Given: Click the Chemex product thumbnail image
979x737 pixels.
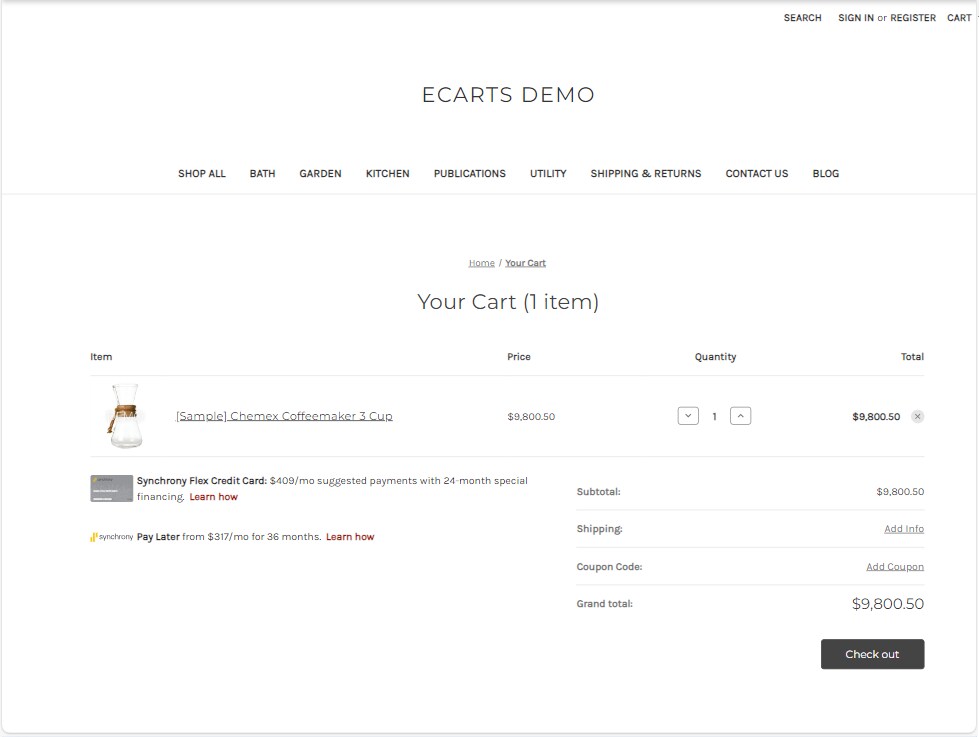Looking at the screenshot, I should [x=125, y=415].
